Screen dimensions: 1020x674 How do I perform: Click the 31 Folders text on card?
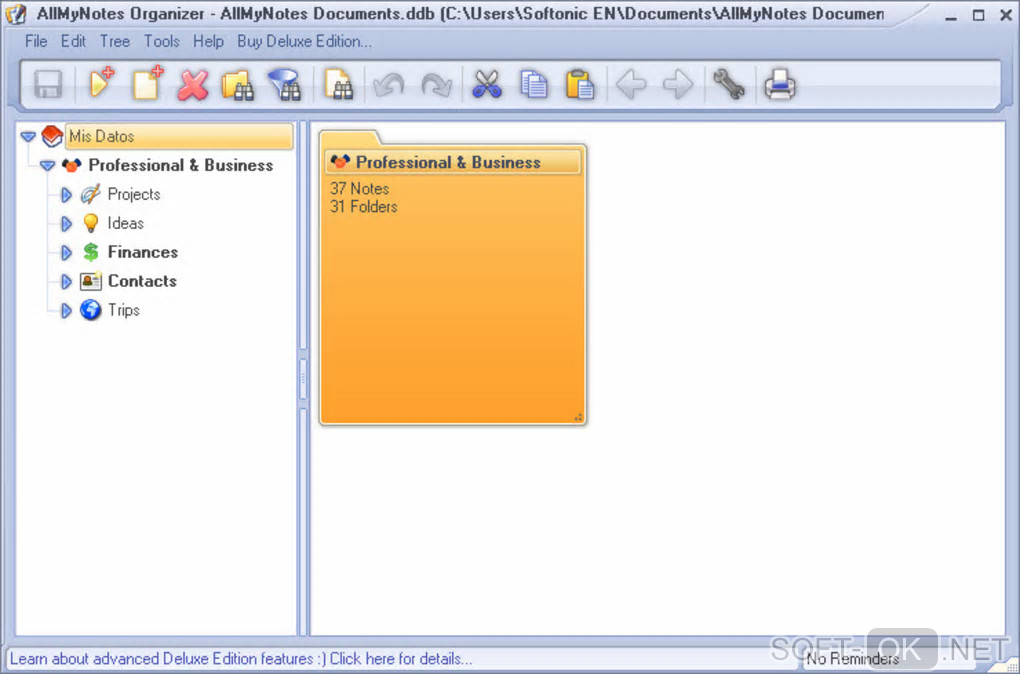364,207
